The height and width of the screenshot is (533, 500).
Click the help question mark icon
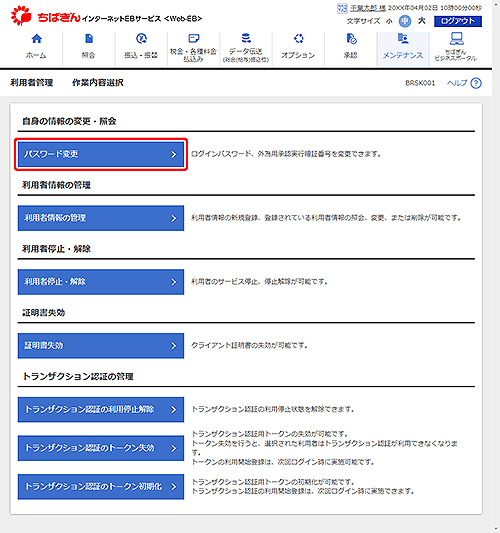coord(476,83)
